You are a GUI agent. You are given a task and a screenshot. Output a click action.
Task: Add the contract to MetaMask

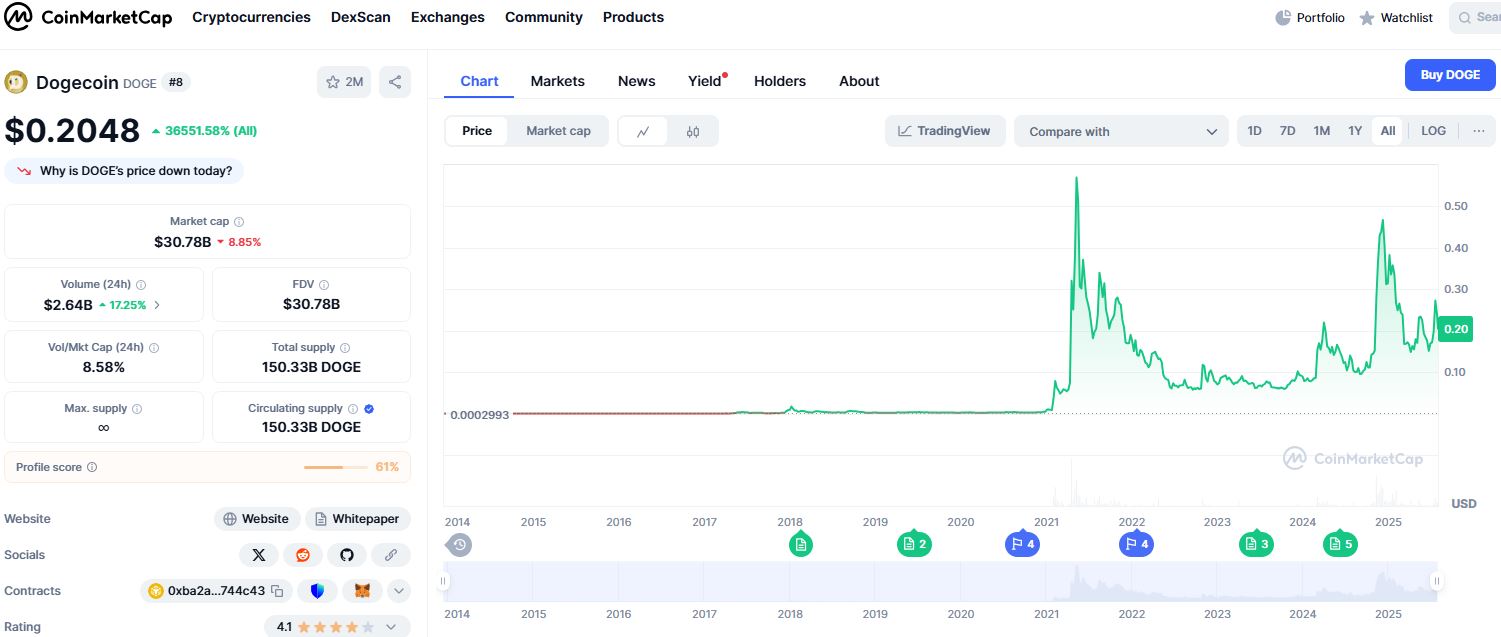click(364, 591)
